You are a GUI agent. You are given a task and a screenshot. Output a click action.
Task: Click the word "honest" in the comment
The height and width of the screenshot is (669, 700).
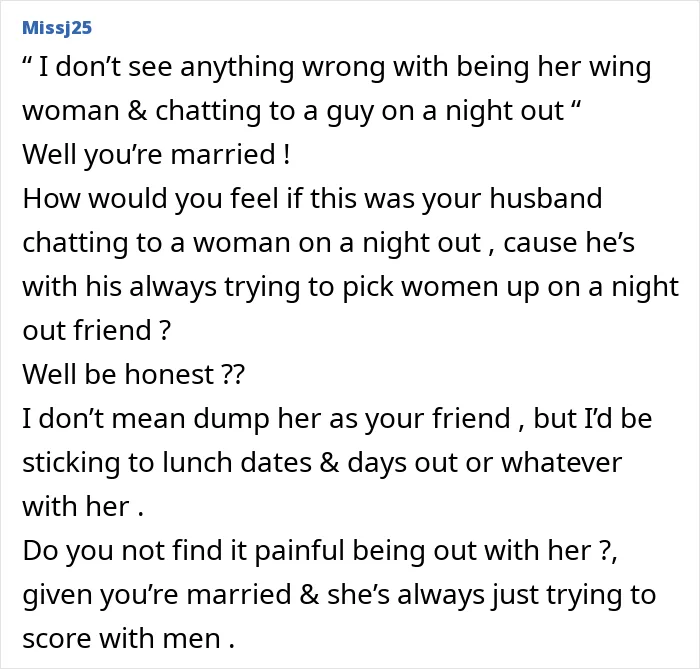(169, 374)
